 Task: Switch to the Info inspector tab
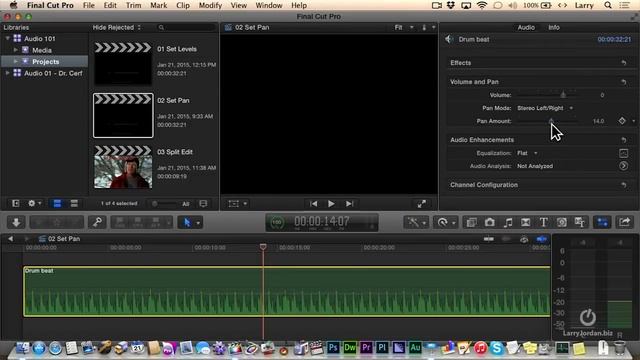pos(554,27)
